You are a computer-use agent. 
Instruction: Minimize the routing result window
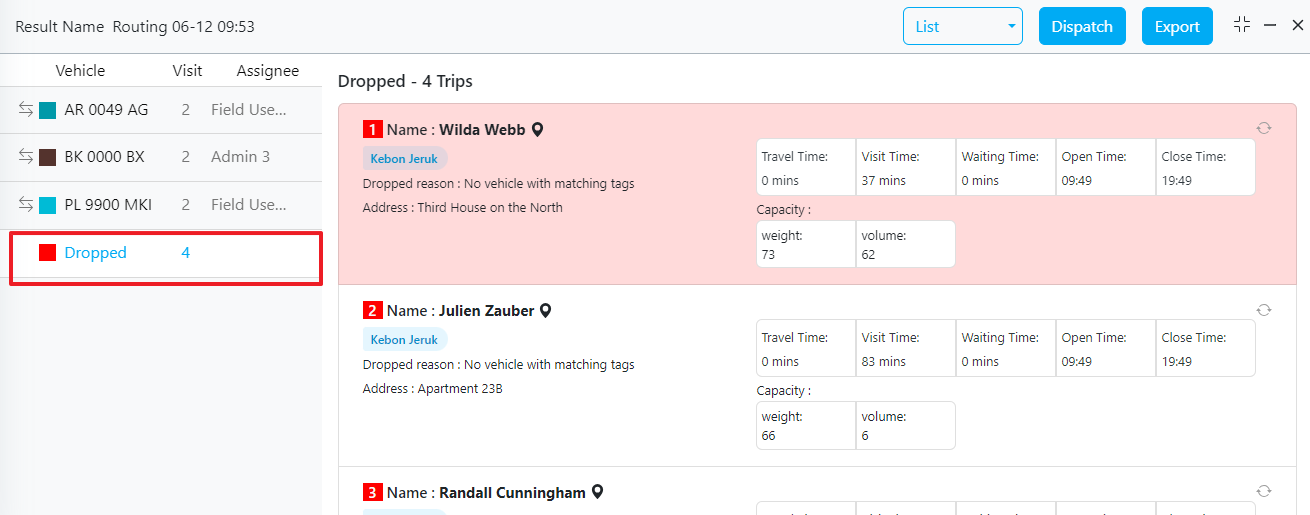coord(1270,25)
